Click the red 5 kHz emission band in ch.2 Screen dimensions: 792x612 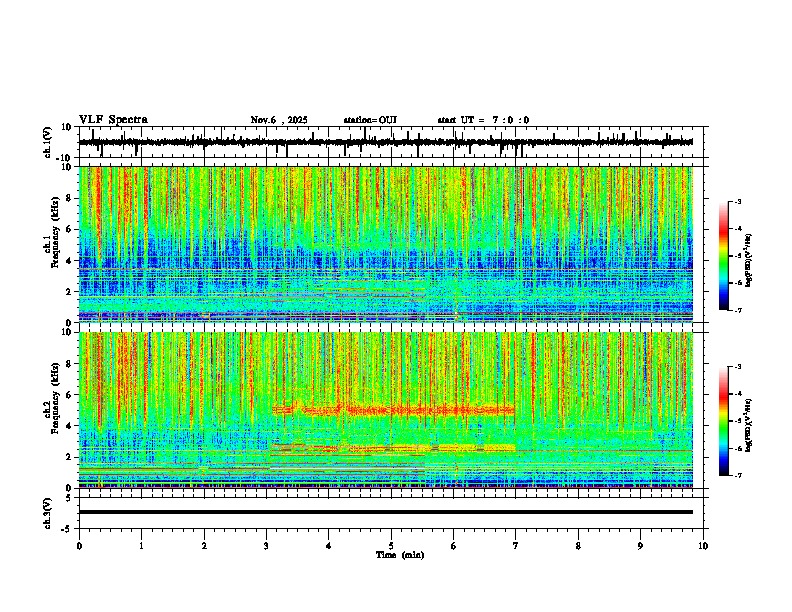(x=393, y=410)
